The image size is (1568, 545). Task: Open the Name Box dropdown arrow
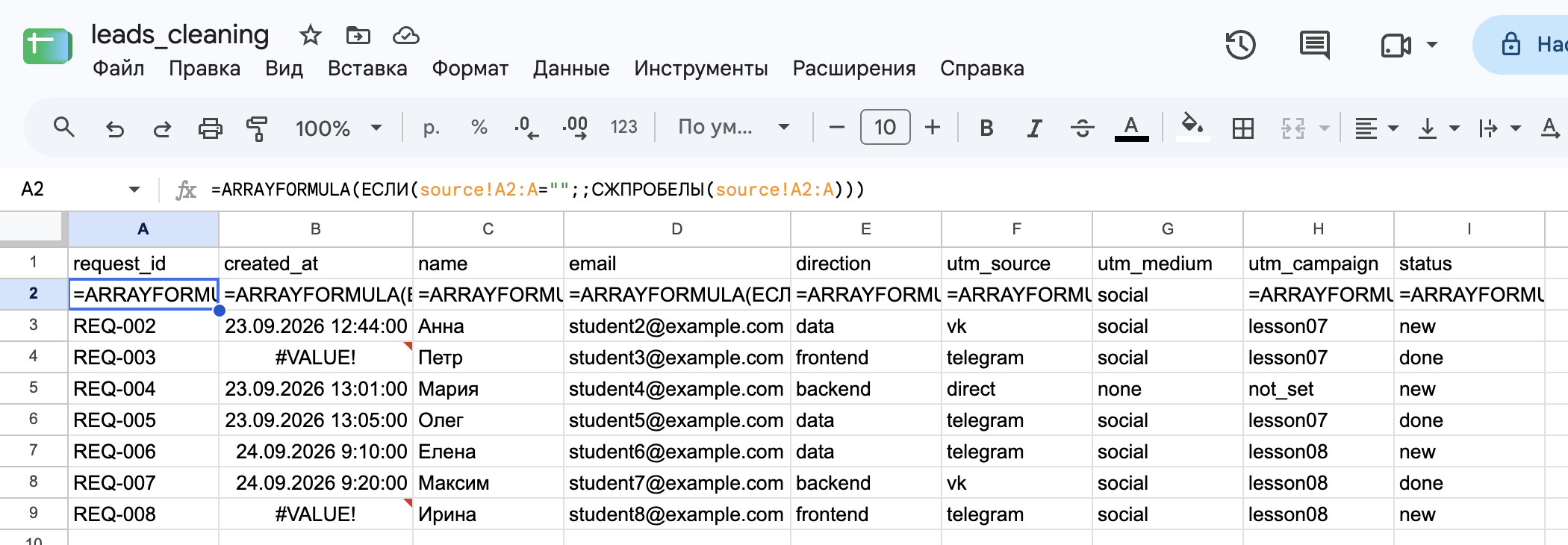[x=134, y=190]
